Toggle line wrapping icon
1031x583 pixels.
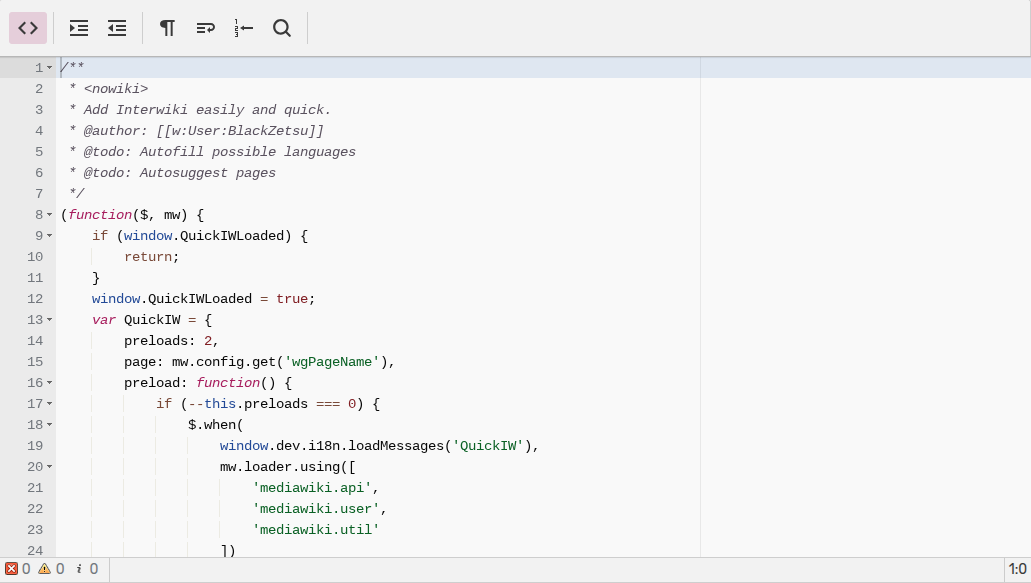coord(205,28)
